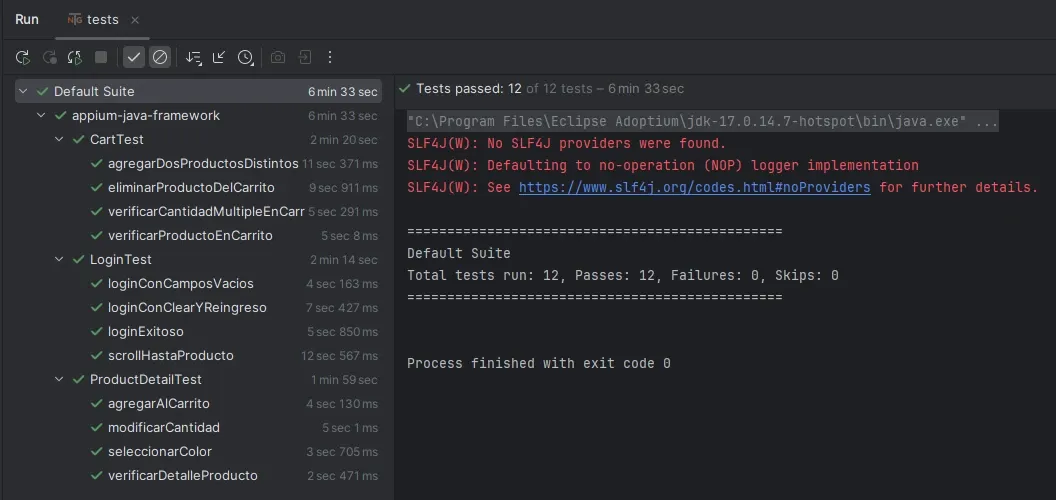Select test agregarAlCarrito
The image size is (1056, 500).
(x=198, y=404)
